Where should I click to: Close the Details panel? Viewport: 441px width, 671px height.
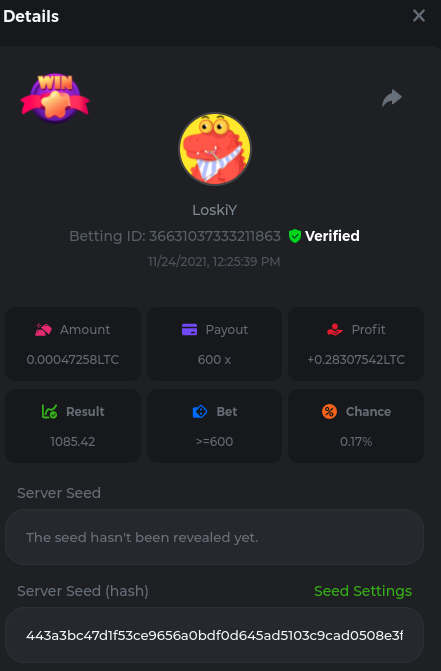(x=419, y=16)
